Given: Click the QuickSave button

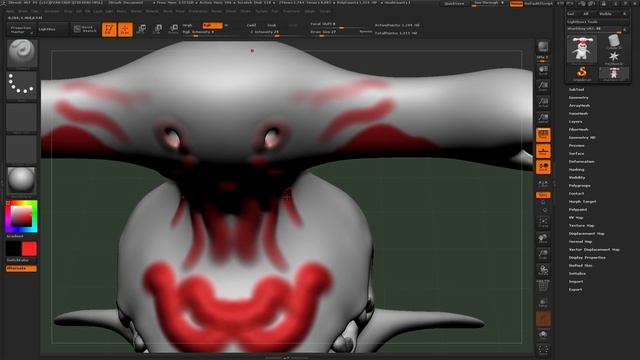Looking at the screenshot, I should tap(454, 4).
